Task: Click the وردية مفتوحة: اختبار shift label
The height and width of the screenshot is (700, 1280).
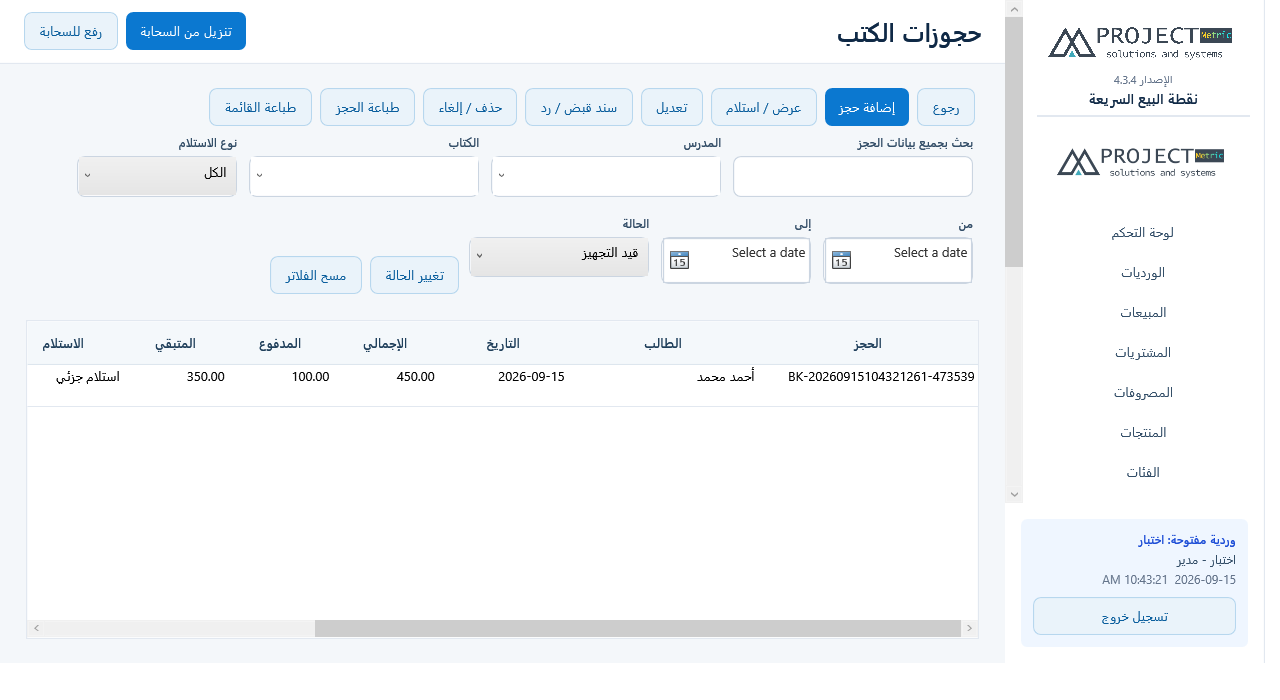Action: click(1187, 540)
